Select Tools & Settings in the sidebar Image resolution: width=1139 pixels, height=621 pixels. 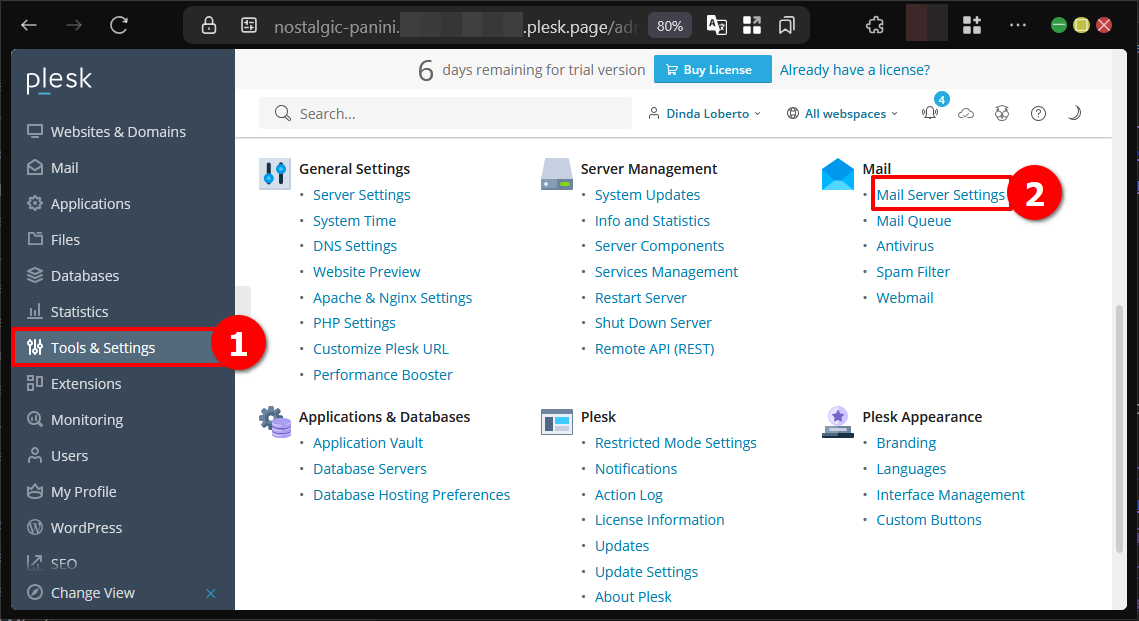tap(101, 347)
